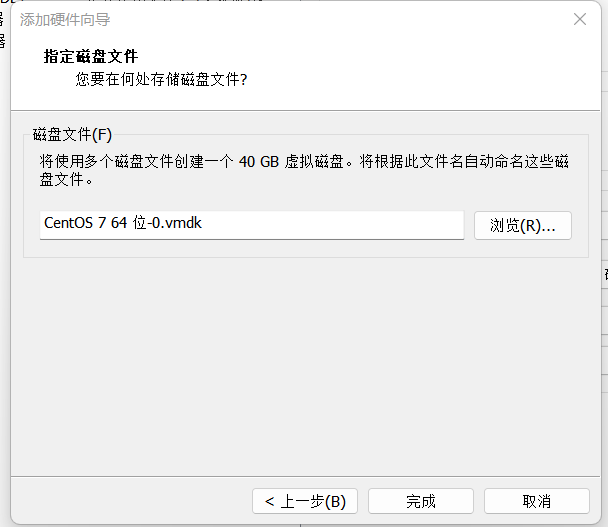
Task: Click the 添加硬件向导 title bar text
Action: pyautogui.click(x=67, y=19)
